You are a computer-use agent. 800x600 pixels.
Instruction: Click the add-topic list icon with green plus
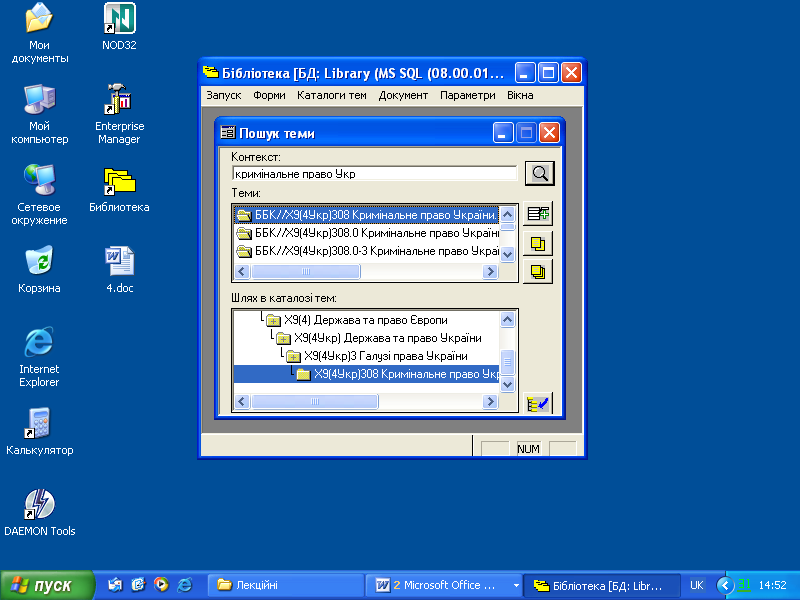coord(538,214)
